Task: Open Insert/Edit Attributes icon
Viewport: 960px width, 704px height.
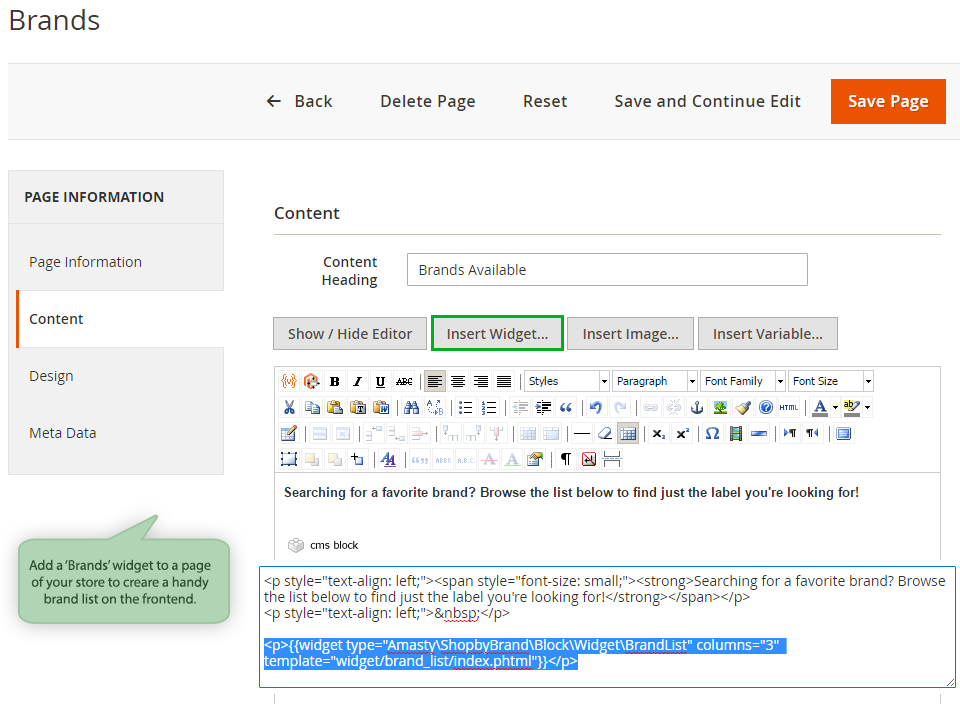Action: point(535,459)
